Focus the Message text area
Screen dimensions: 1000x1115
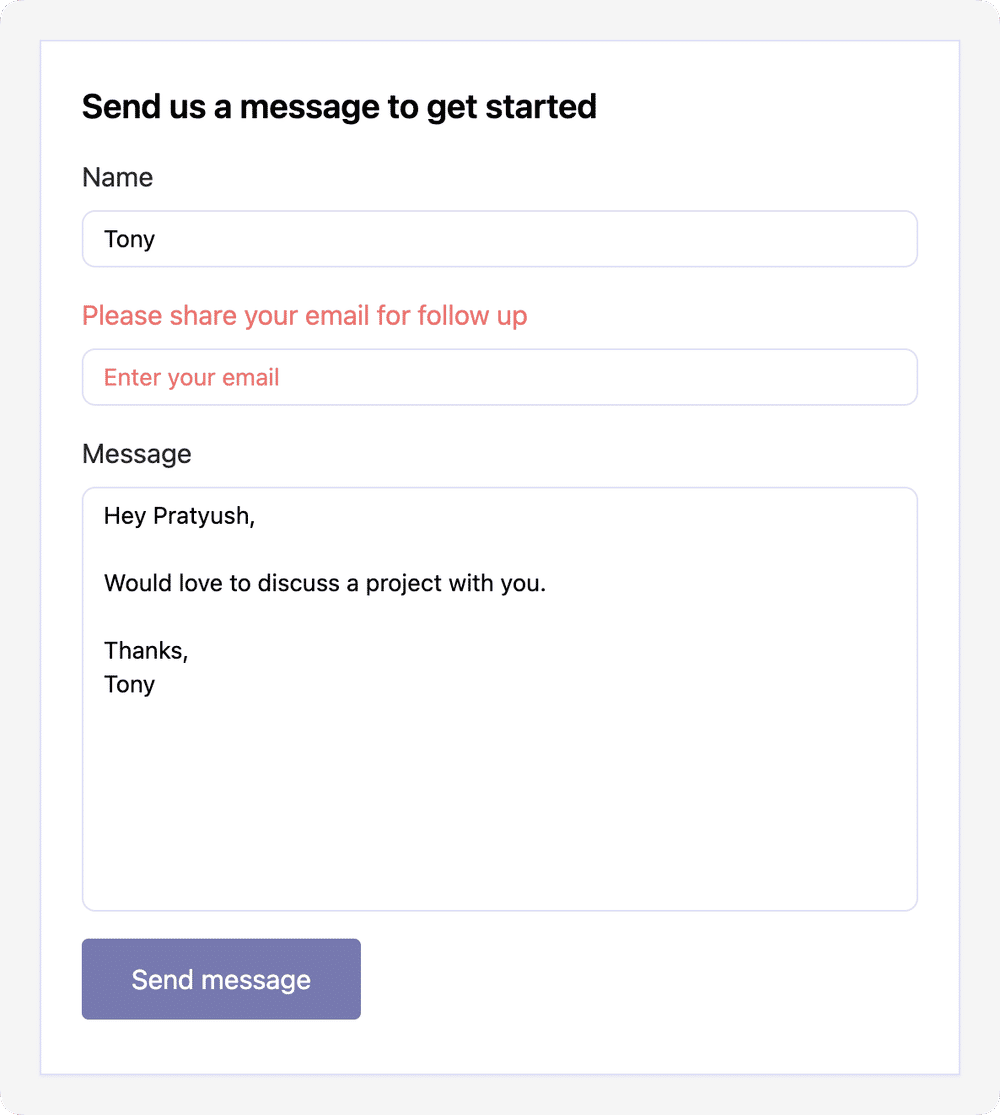[499, 699]
